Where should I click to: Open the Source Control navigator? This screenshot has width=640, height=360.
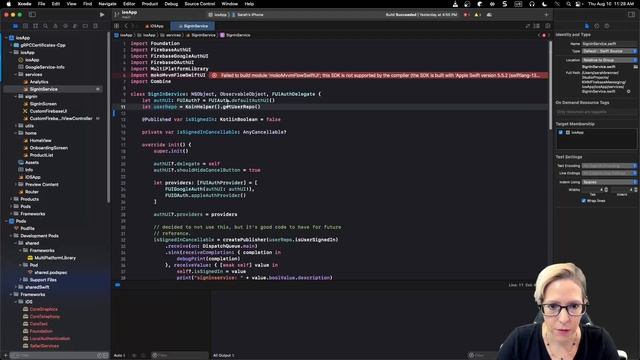click(x=25, y=26)
